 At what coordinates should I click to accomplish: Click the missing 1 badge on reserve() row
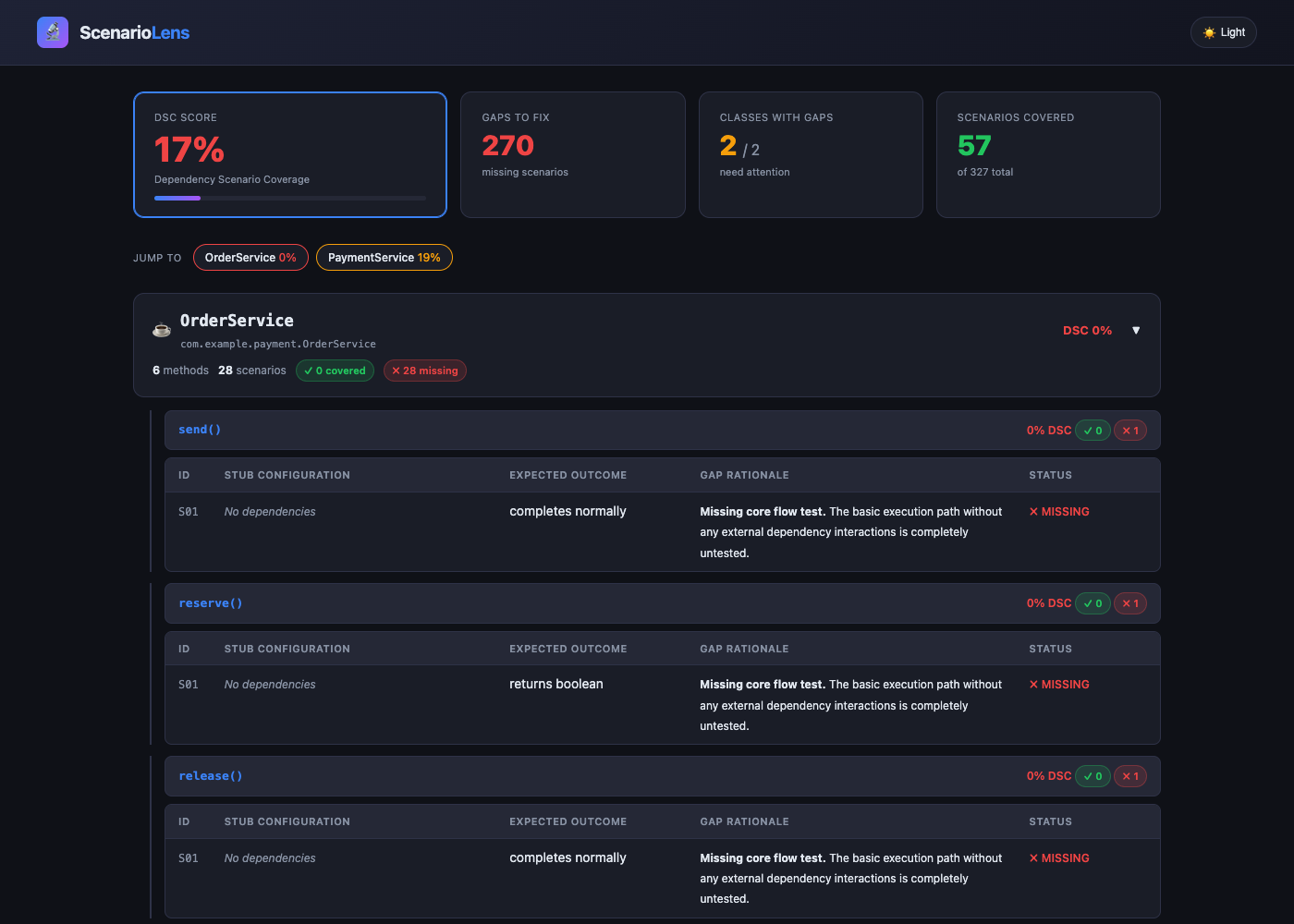(1130, 603)
